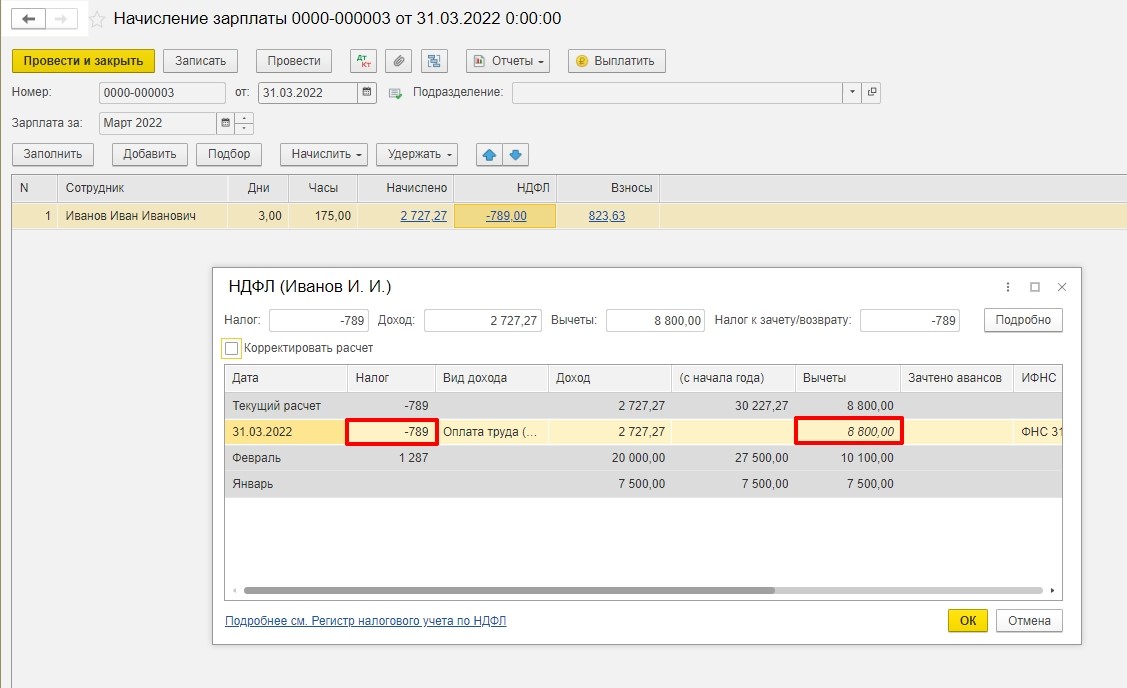Click the Заполнить button
1127x688 pixels.
(x=52, y=155)
